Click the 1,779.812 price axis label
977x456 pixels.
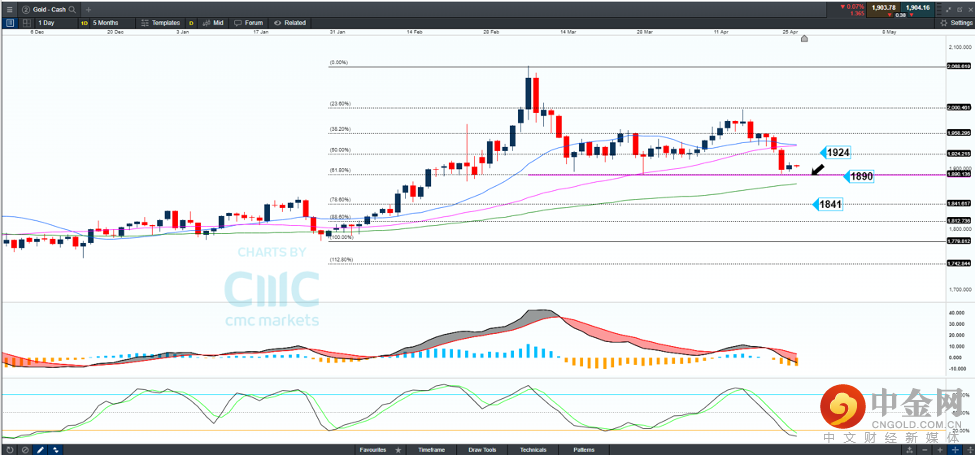(x=959, y=241)
